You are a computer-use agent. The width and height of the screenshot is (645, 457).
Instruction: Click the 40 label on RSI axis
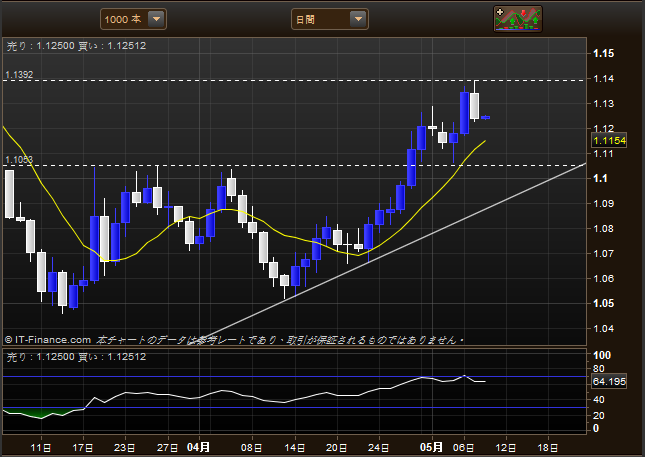(599, 399)
